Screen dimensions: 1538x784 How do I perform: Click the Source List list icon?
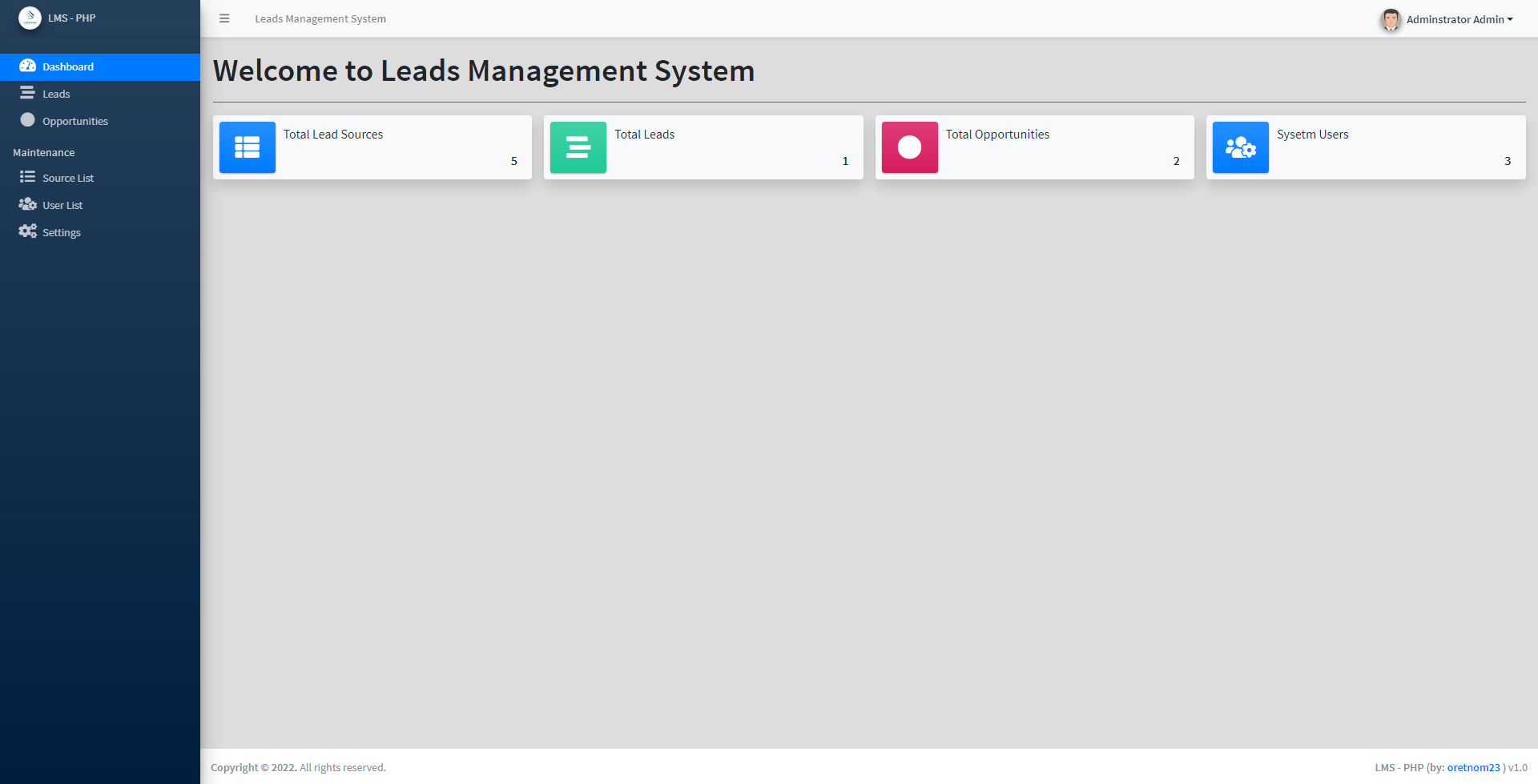27,177
